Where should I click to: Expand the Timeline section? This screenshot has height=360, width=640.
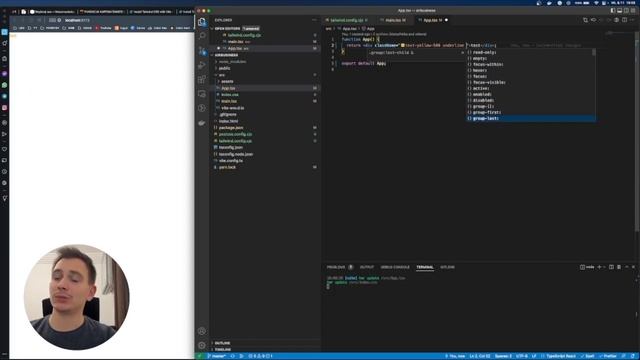coord(222,350)
